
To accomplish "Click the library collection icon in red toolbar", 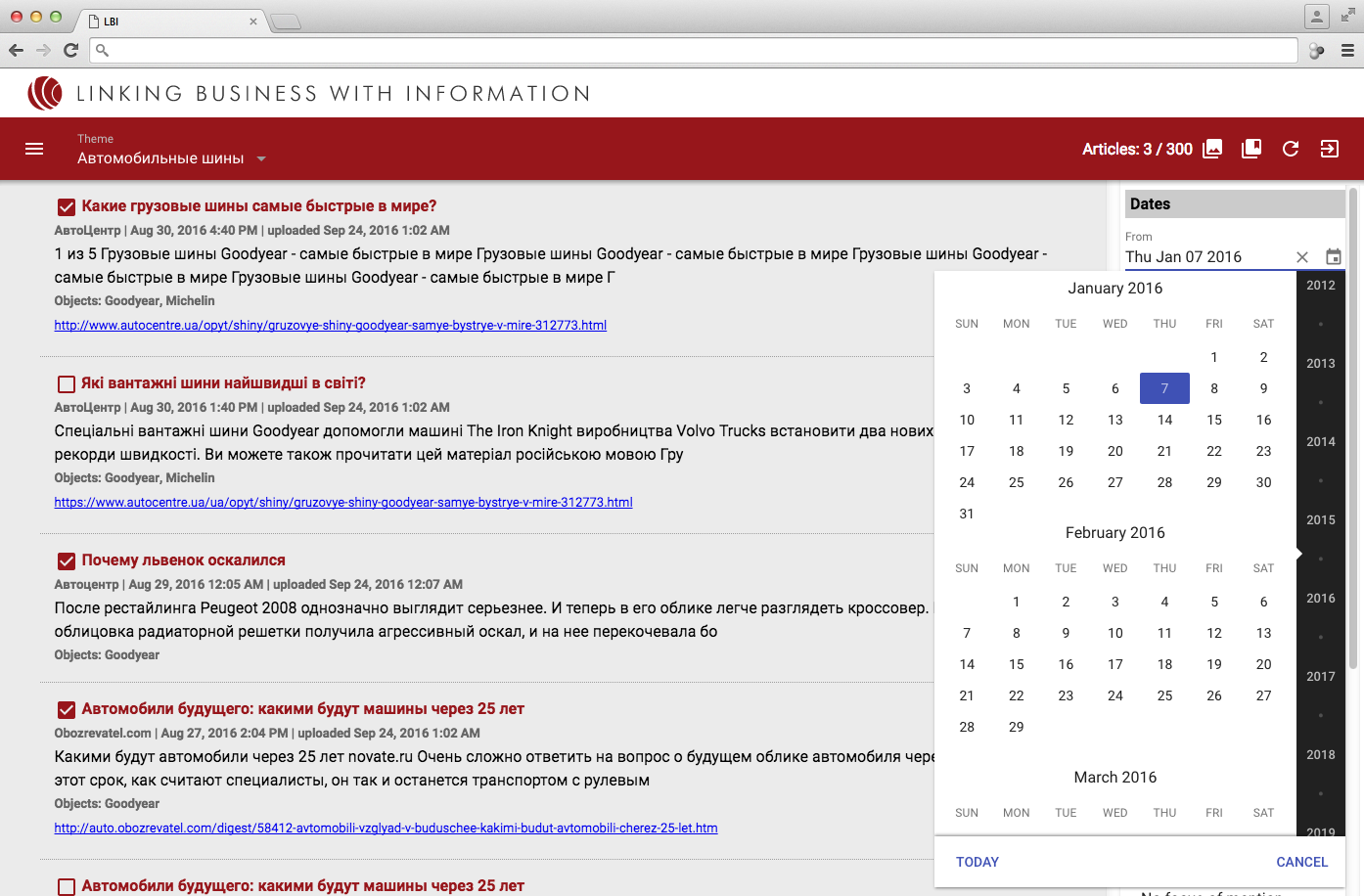I will 1251,149.
